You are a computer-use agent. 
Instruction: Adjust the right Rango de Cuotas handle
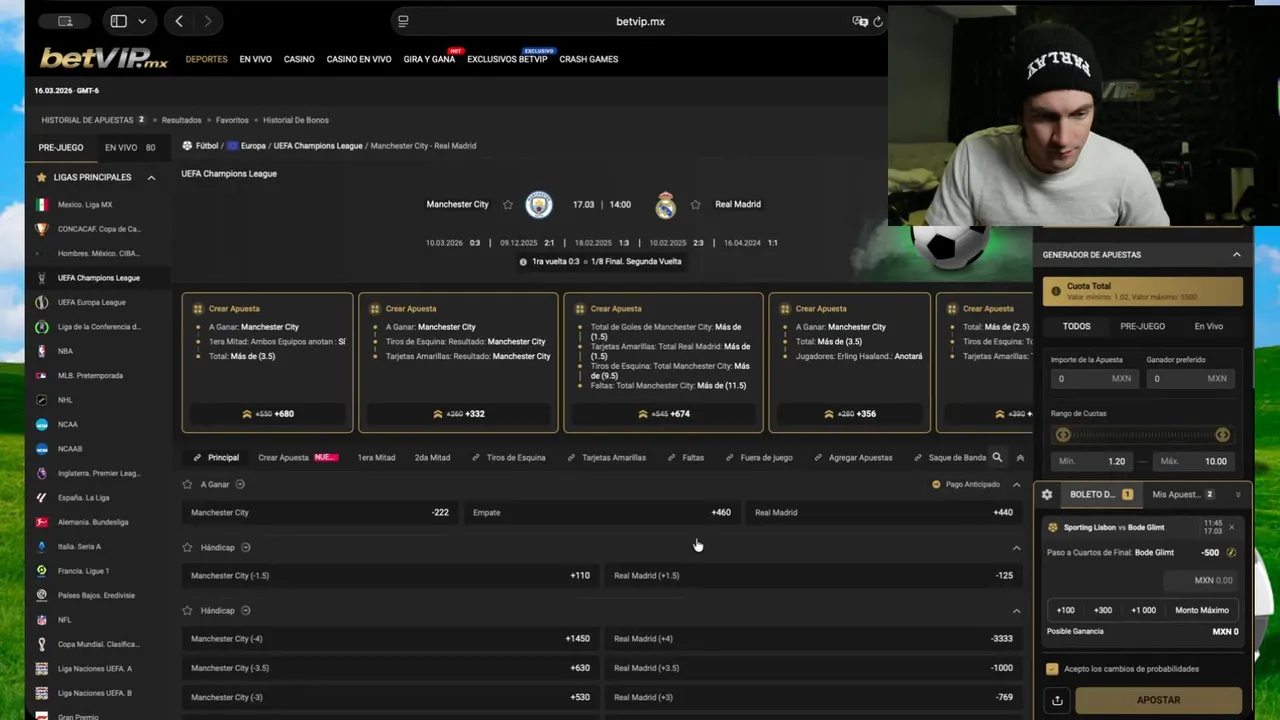pyautogui.click(x=1222, y=435)
